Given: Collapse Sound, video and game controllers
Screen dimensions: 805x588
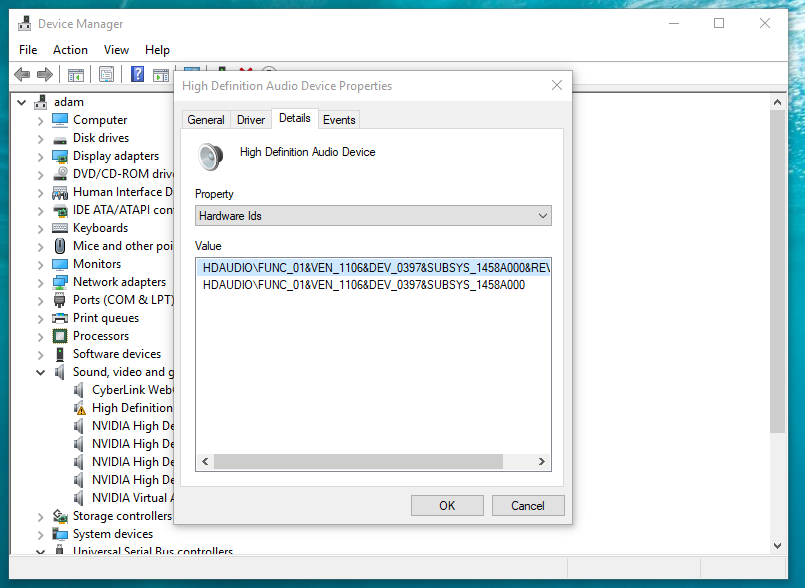Looking at the screenshot, I should 41,372.
